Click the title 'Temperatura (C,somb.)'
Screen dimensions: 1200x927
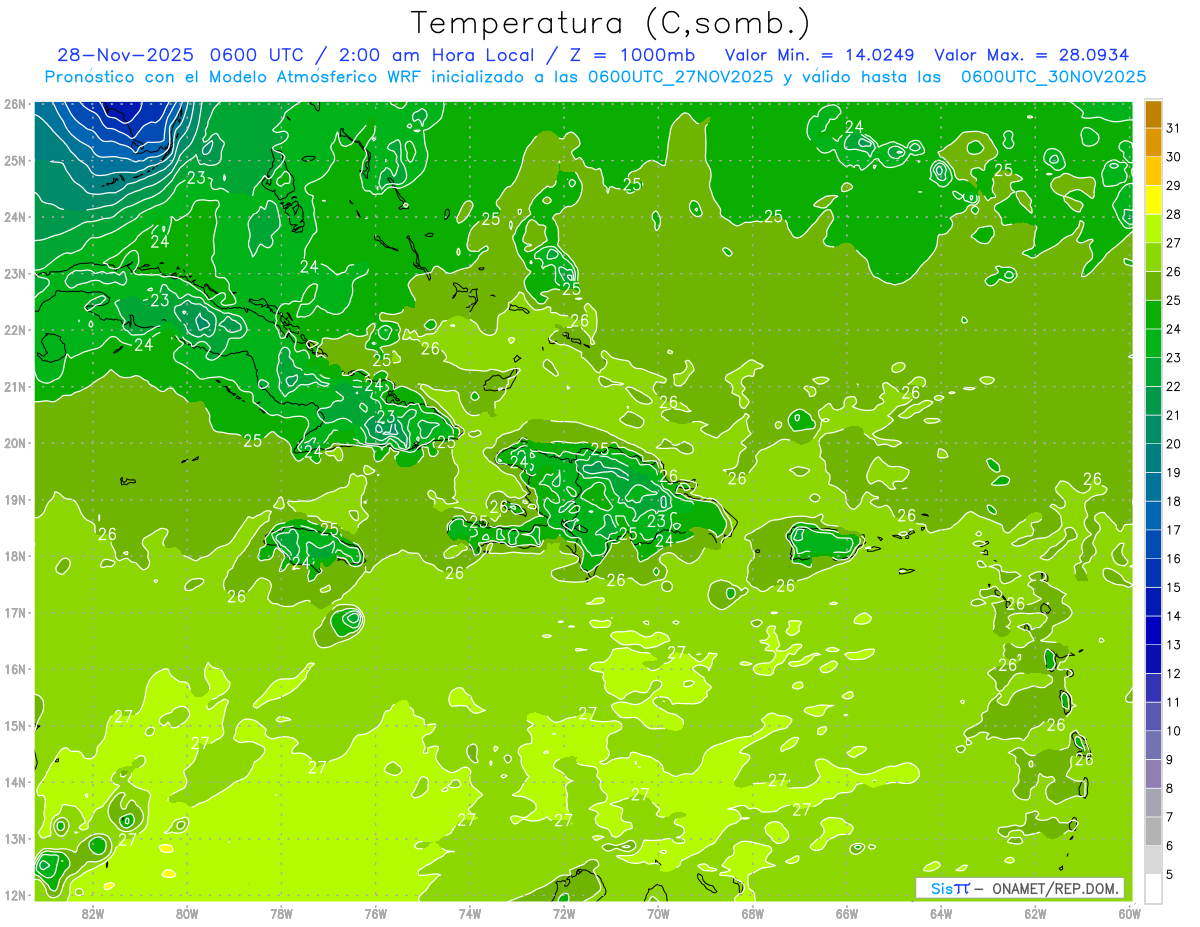pos(611,23)
